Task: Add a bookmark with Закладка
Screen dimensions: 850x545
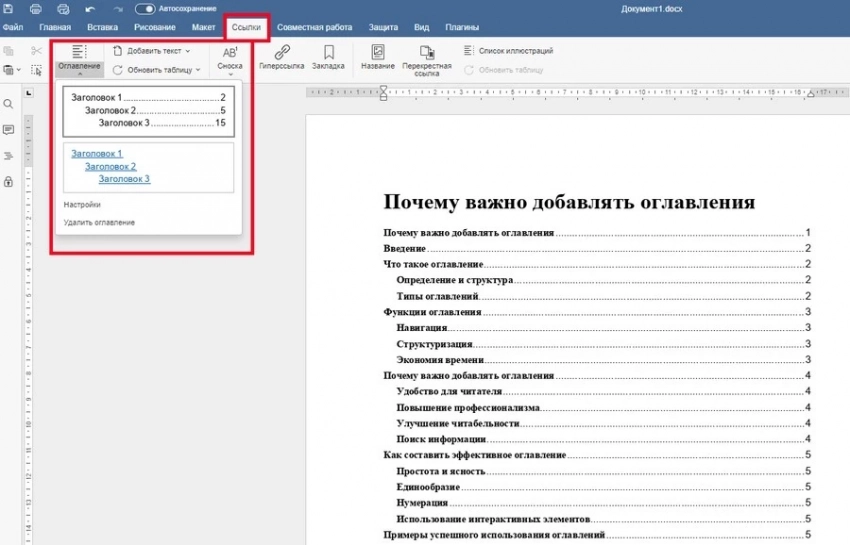Action: [x=328, y=57]
